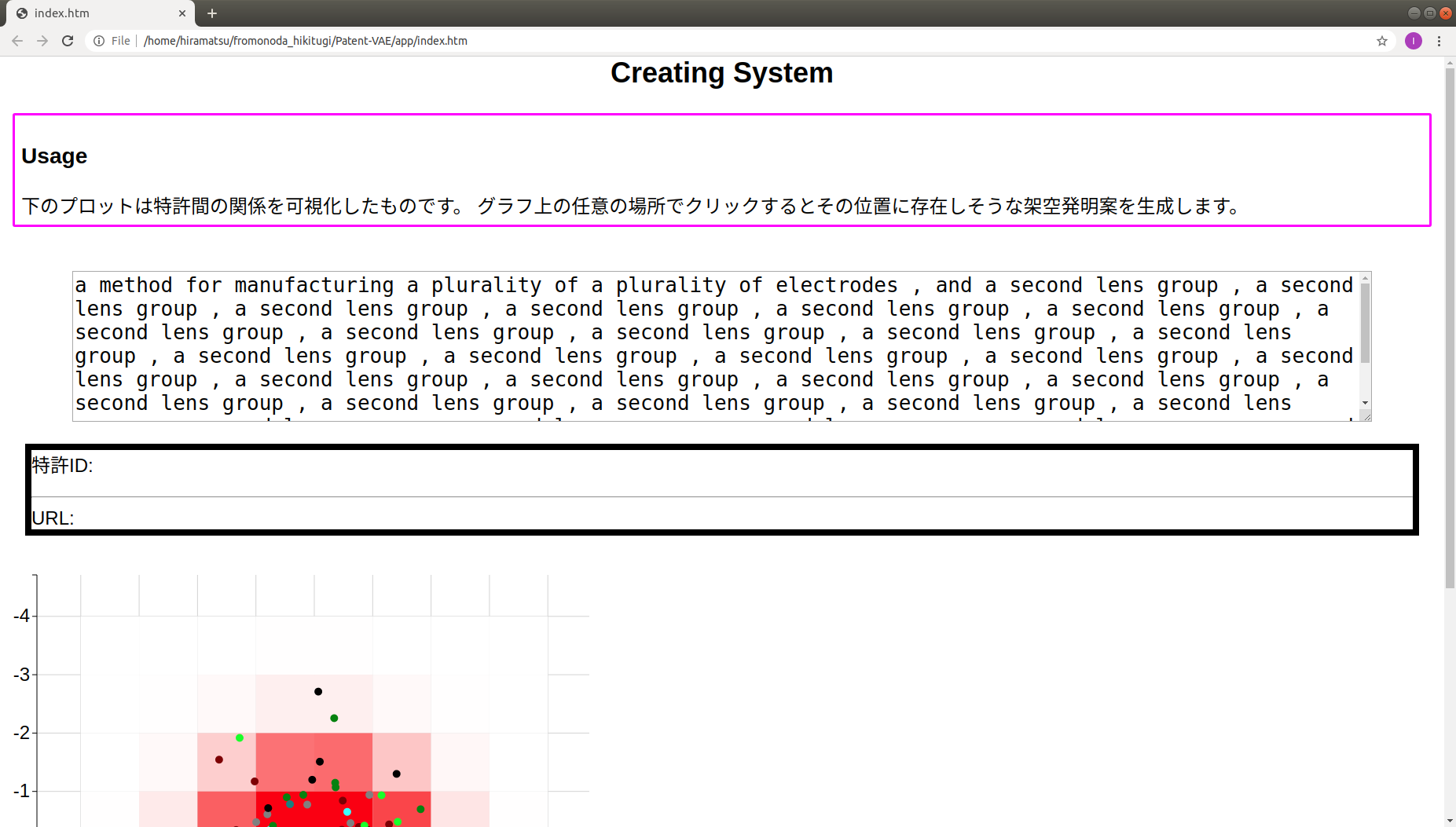Maximize the browser window

[1429, 13]
